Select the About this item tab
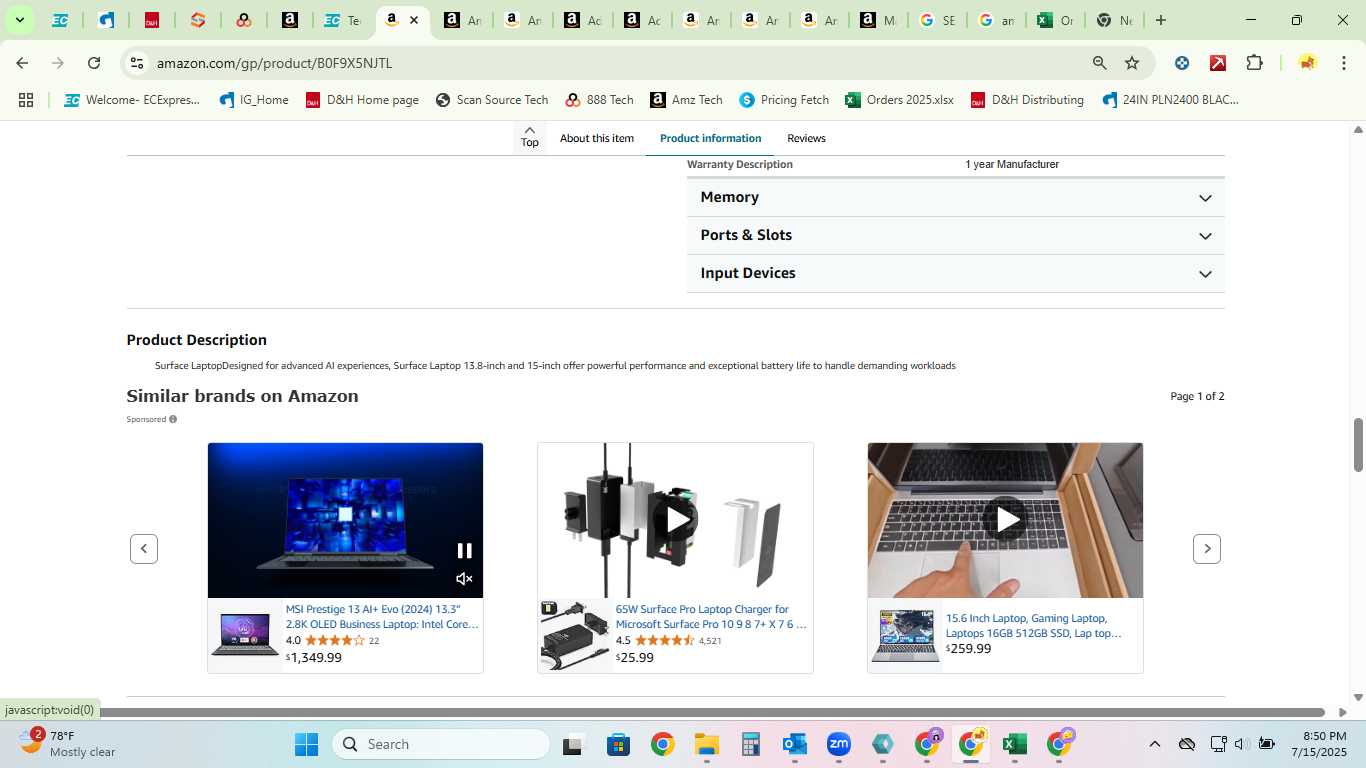The image size is (1366, 768). point(597,138)
